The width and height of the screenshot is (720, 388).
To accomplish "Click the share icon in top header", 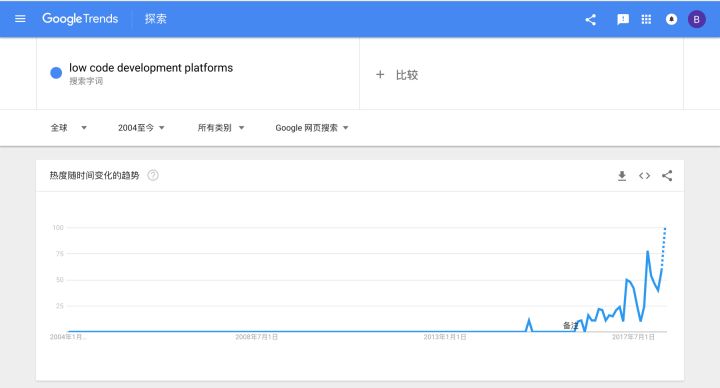I will click(x=591, y=19).
